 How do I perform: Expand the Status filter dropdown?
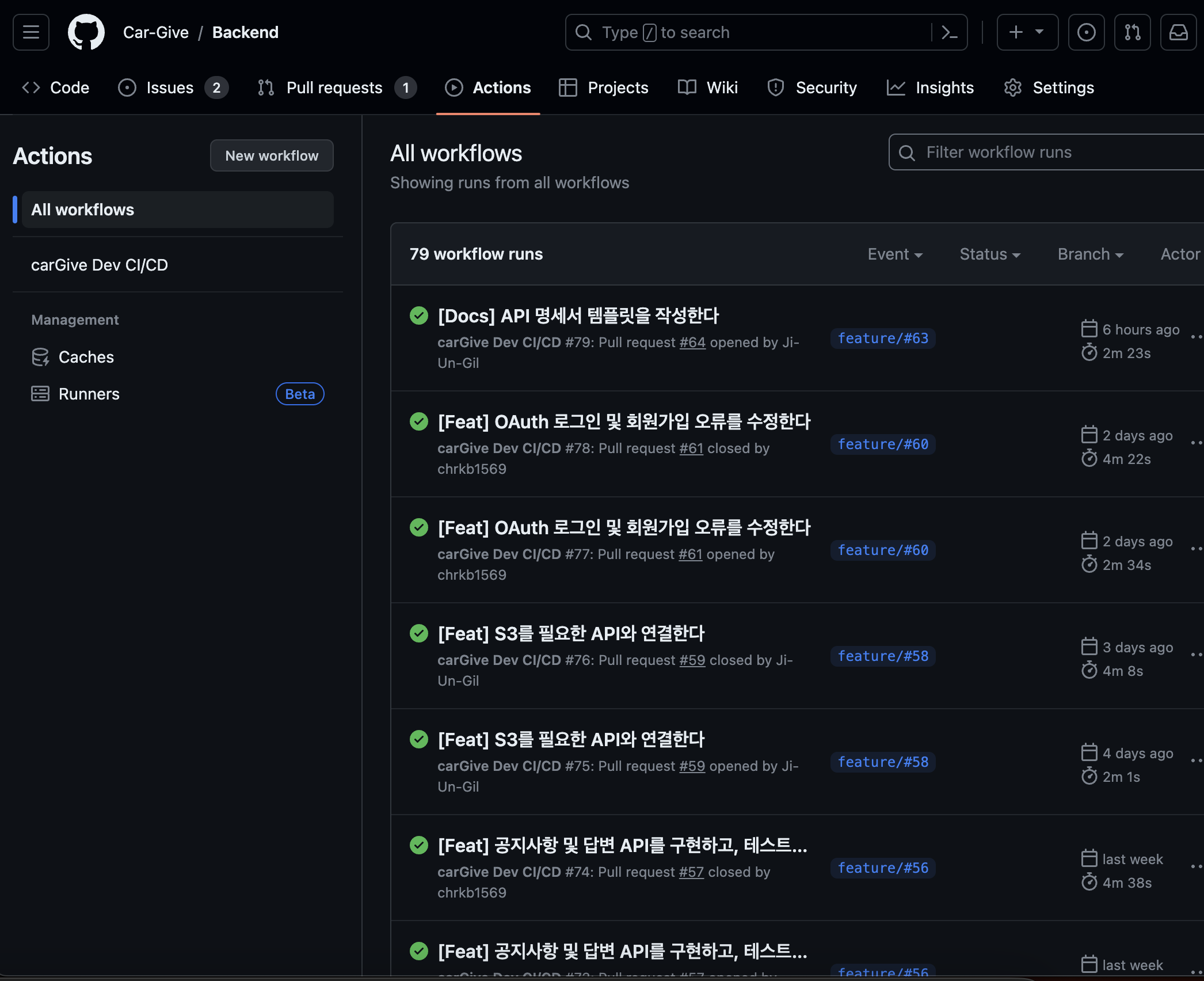pyautogui.click(x=990, y=254)
